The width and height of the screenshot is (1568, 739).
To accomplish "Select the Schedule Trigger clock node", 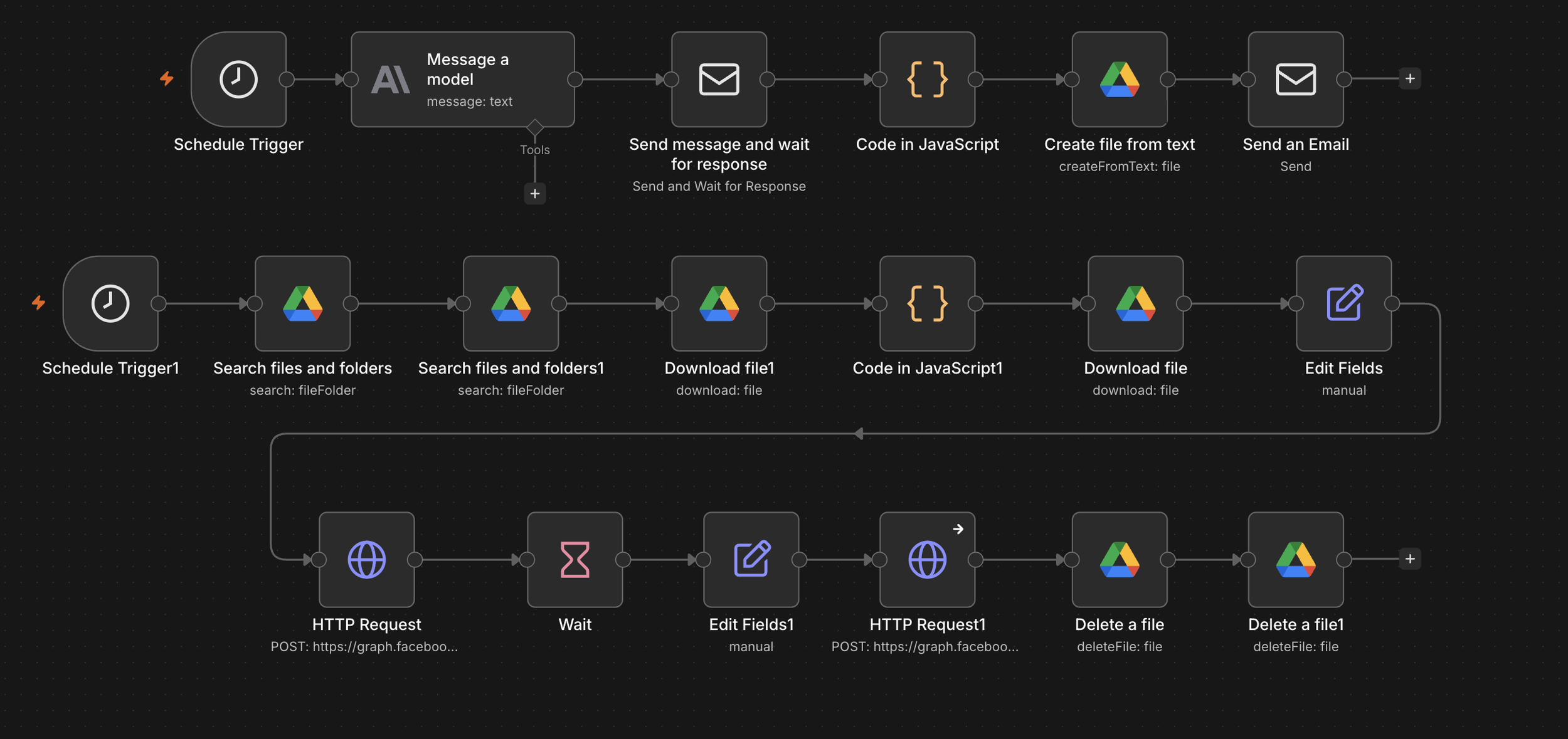I will 238,80.
